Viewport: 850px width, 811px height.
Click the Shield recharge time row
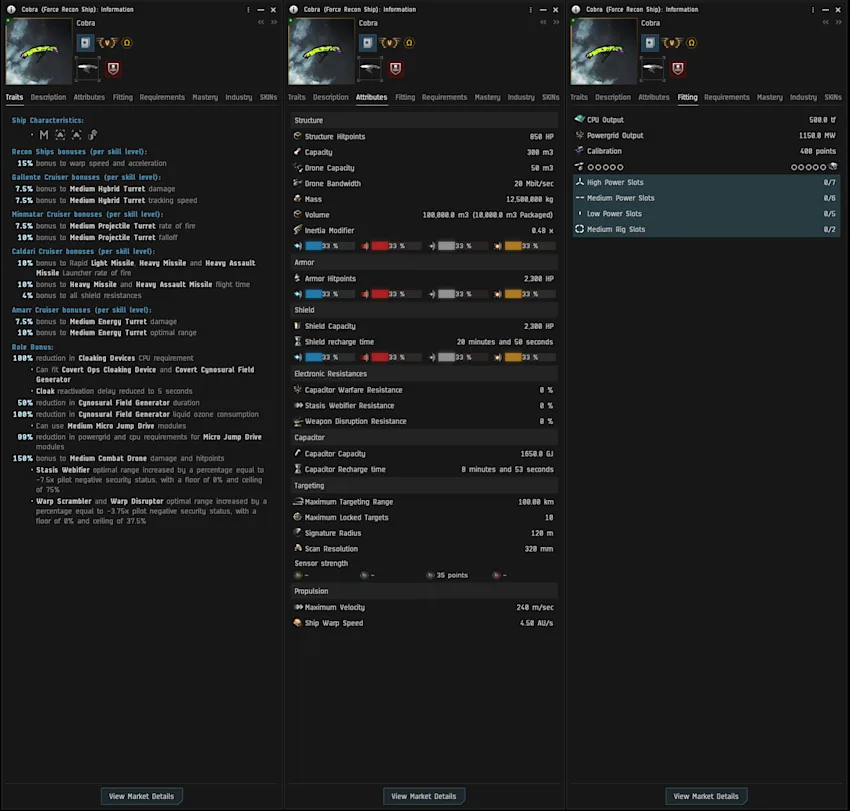tap(424, 342)
